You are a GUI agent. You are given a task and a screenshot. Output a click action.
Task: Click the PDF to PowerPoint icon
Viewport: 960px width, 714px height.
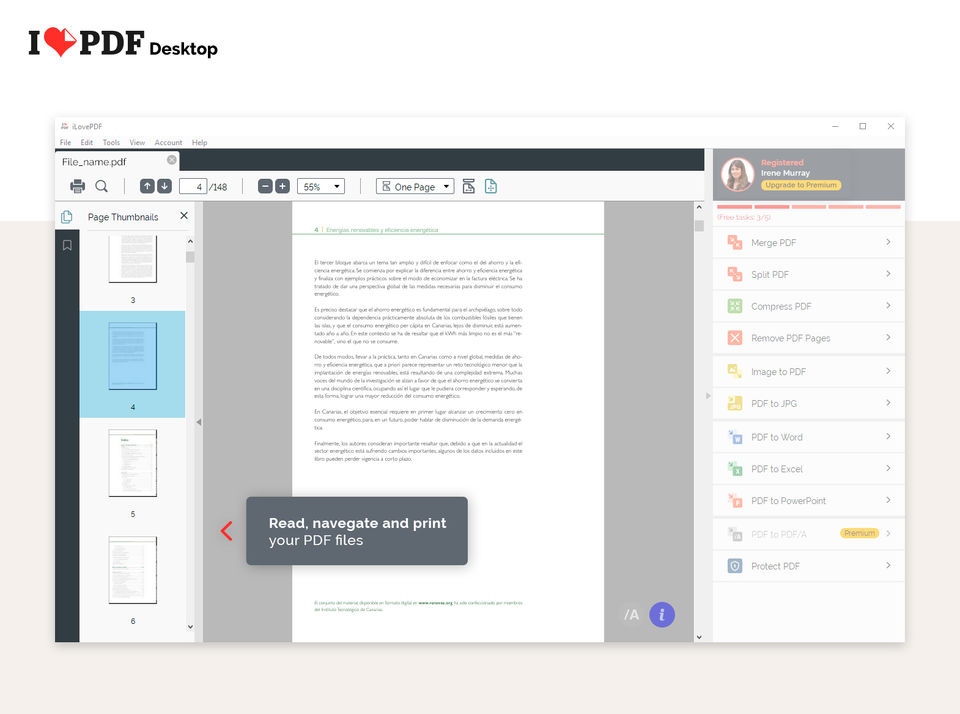tap(735, 500)
